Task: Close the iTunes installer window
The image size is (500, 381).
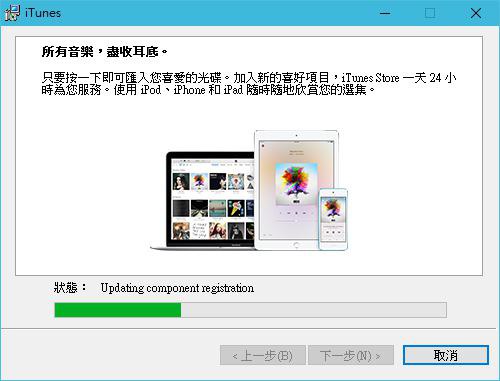Action: pyautogui.click(x=476, y=13)
